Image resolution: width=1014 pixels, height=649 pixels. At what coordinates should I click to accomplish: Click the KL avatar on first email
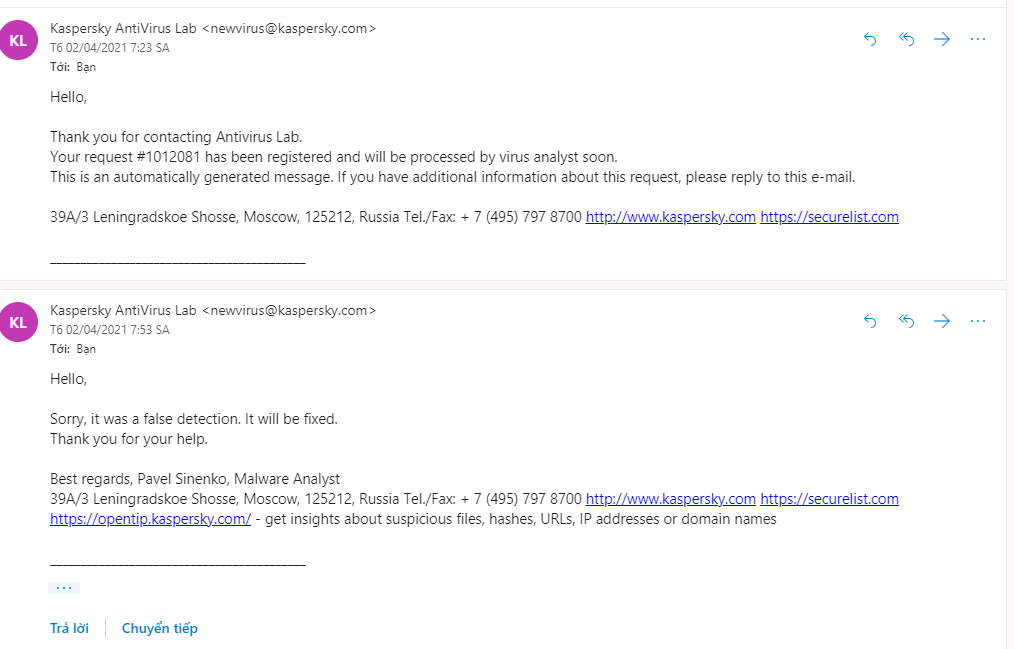18,40
